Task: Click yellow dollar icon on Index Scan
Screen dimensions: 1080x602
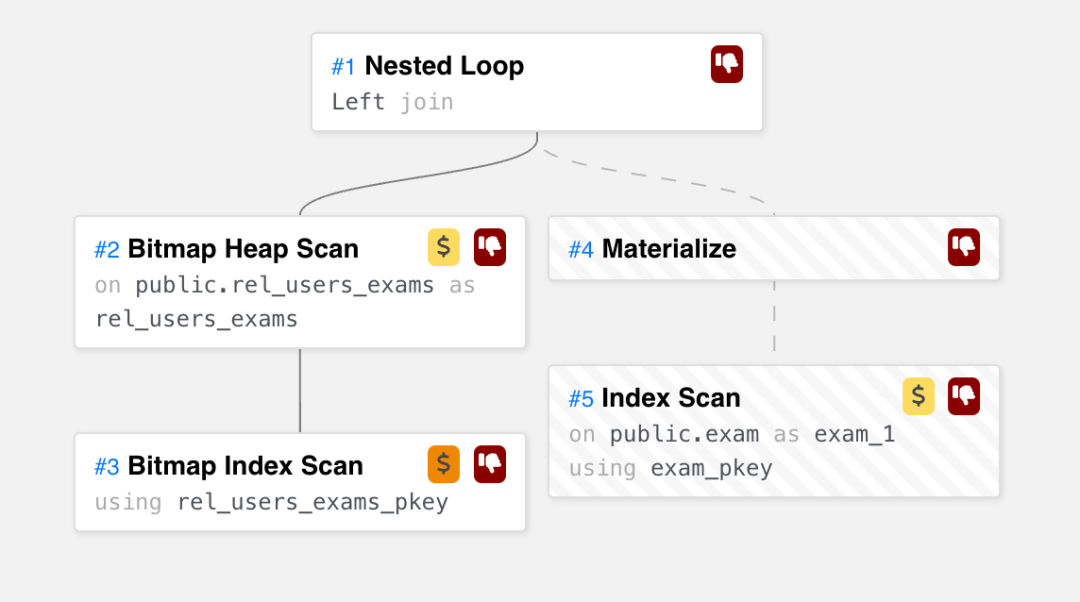Action: click(918, 396)
